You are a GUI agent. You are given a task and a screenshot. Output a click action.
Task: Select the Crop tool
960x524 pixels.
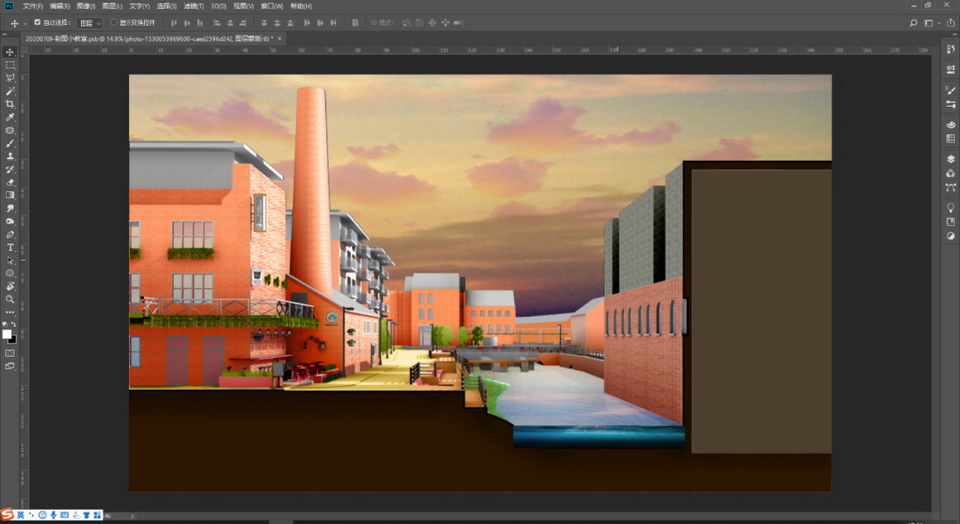[x=10, y=104]
